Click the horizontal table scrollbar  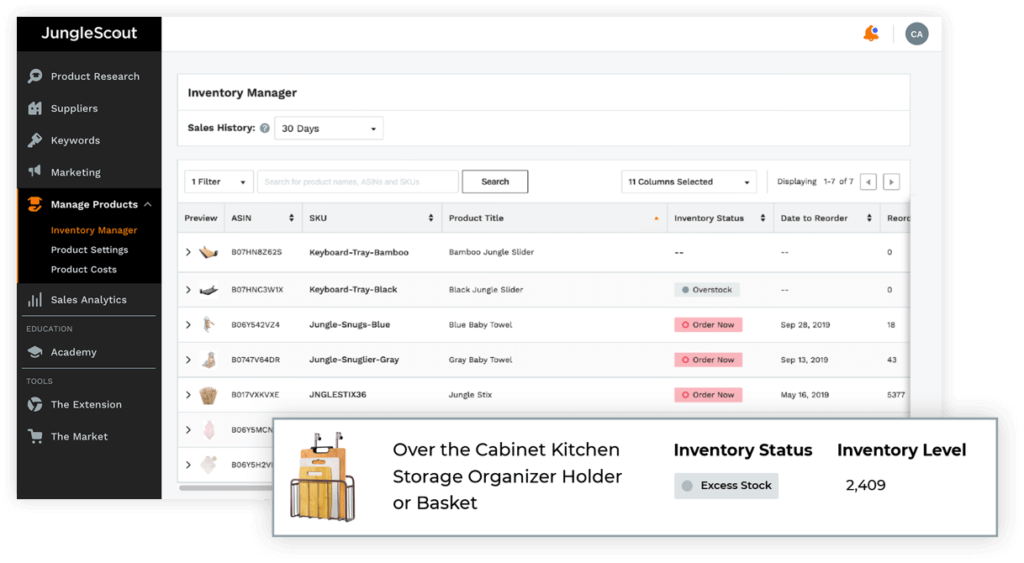(226, 487)
